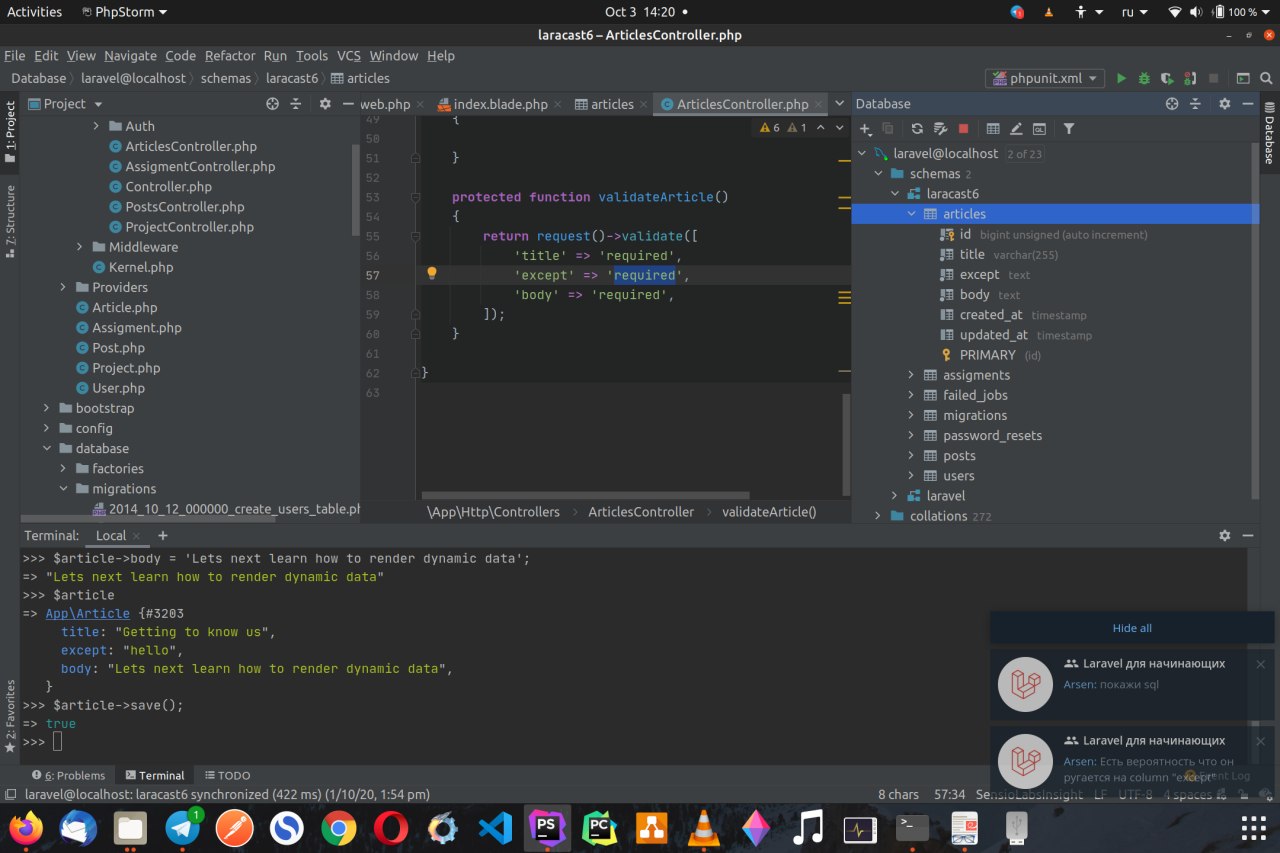Refresh the Database panel
The width and height of the screenshot is (1280, 853).
click(917, 129)
